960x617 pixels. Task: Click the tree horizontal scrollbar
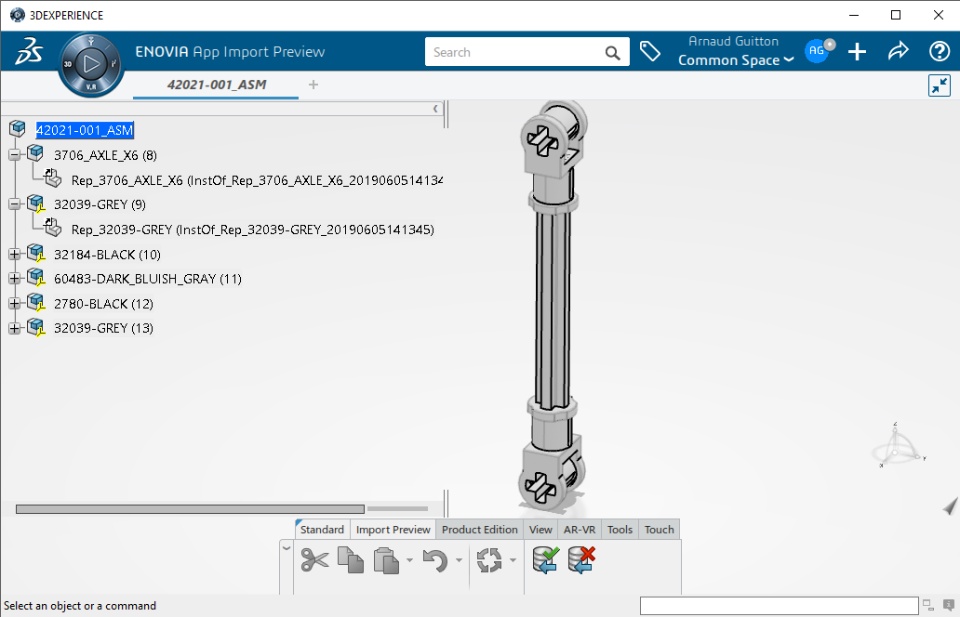[190, 509]
